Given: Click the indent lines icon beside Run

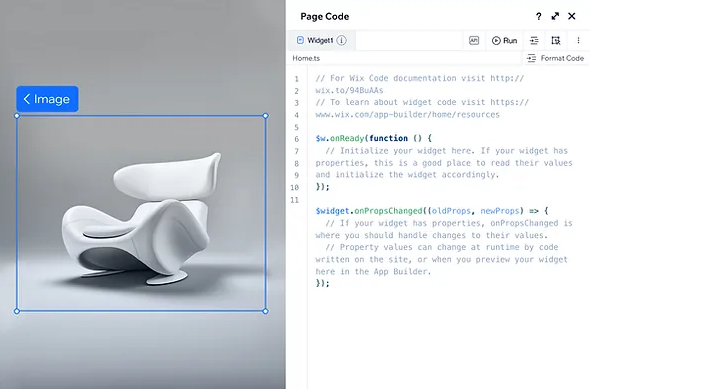Looking at the screenshot, I should (534, 40).
